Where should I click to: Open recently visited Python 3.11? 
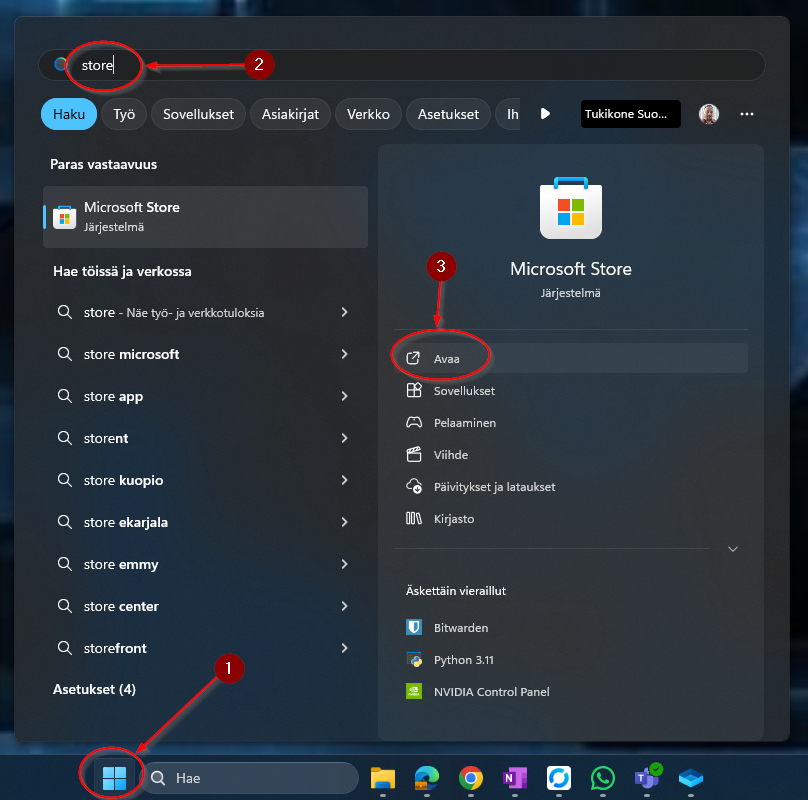point(571,659)
